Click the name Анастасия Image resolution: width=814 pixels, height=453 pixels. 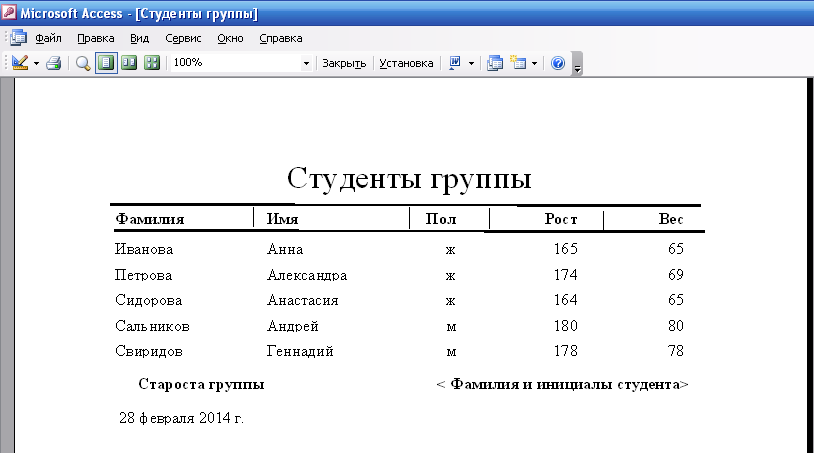[303, 300]
